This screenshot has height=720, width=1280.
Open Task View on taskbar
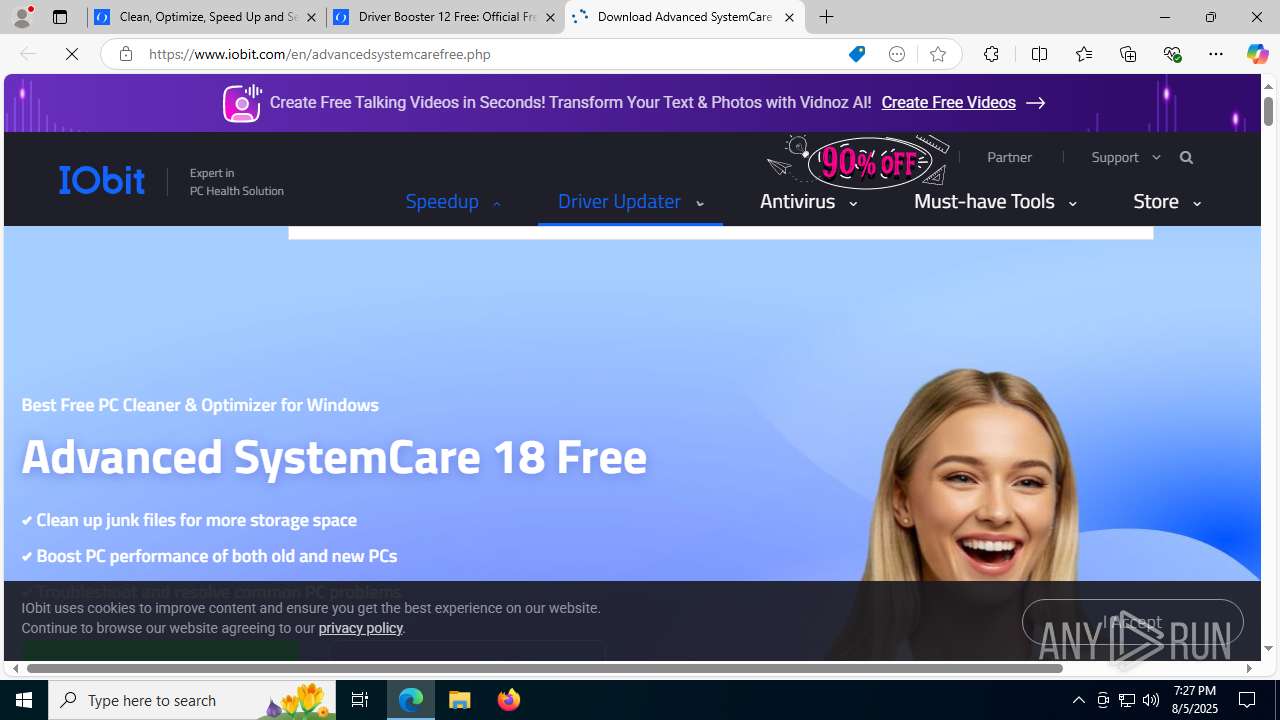click(360, 700)
